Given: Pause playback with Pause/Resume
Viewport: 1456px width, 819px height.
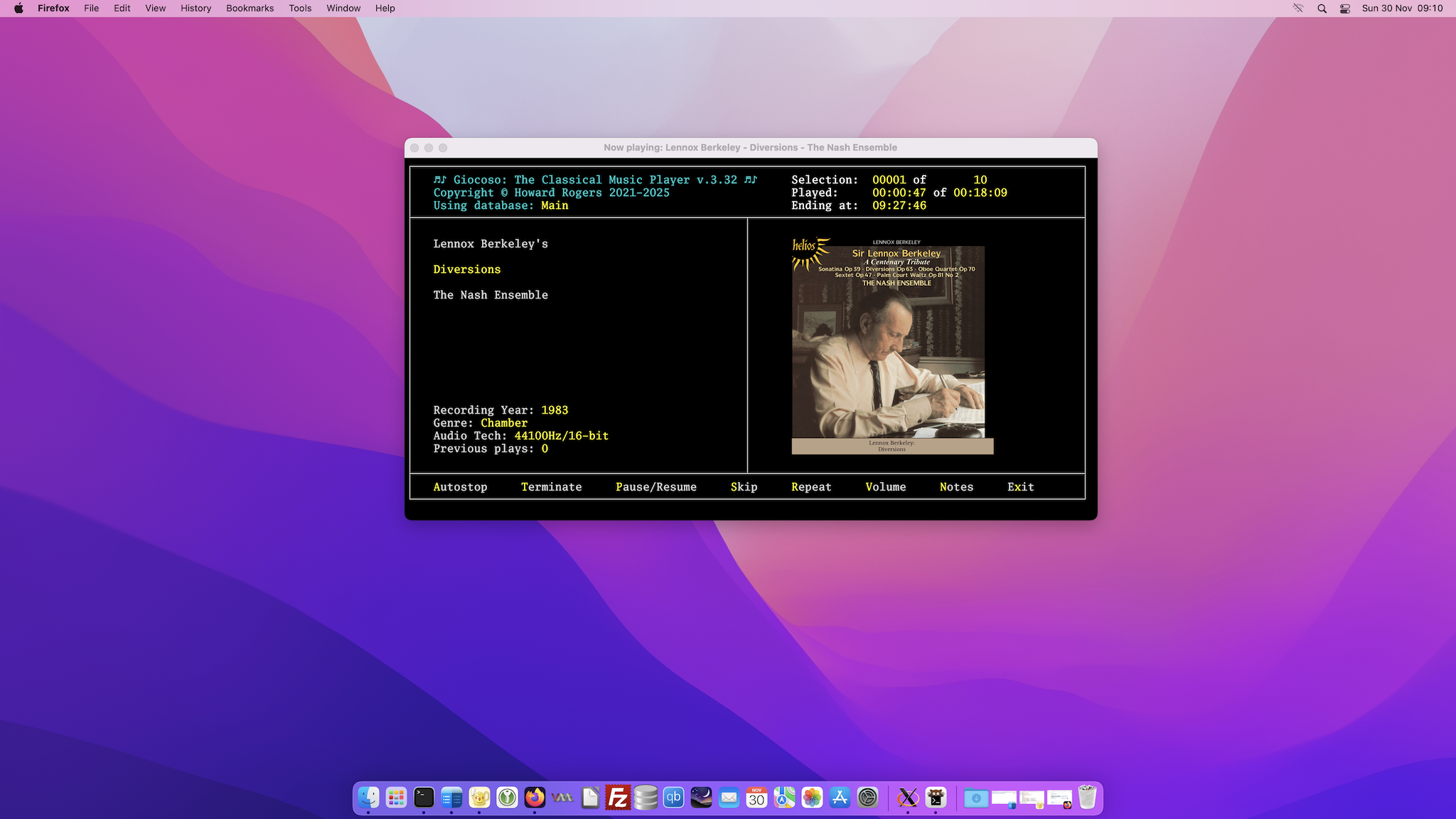Looking at the screenshot, I should [655, 487].
